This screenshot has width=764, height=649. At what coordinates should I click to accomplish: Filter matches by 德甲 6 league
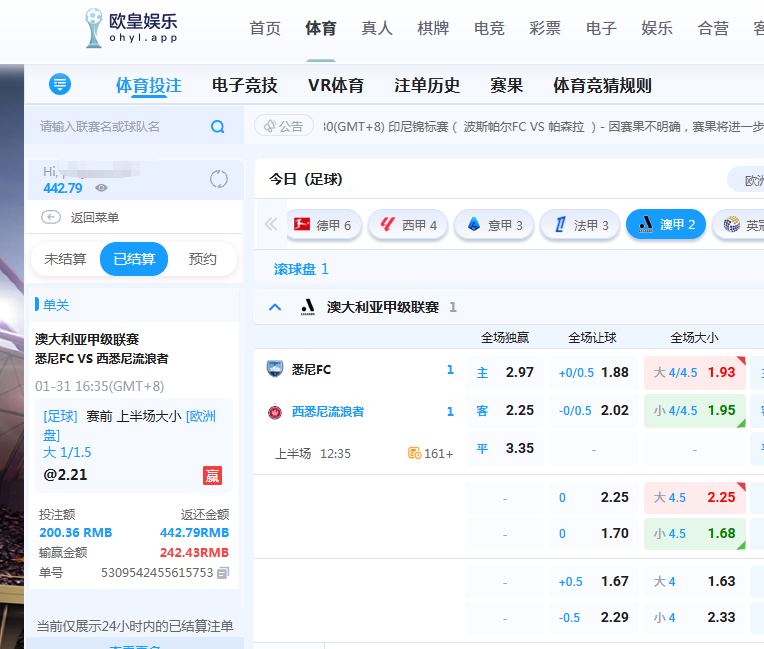click(322, 225)
